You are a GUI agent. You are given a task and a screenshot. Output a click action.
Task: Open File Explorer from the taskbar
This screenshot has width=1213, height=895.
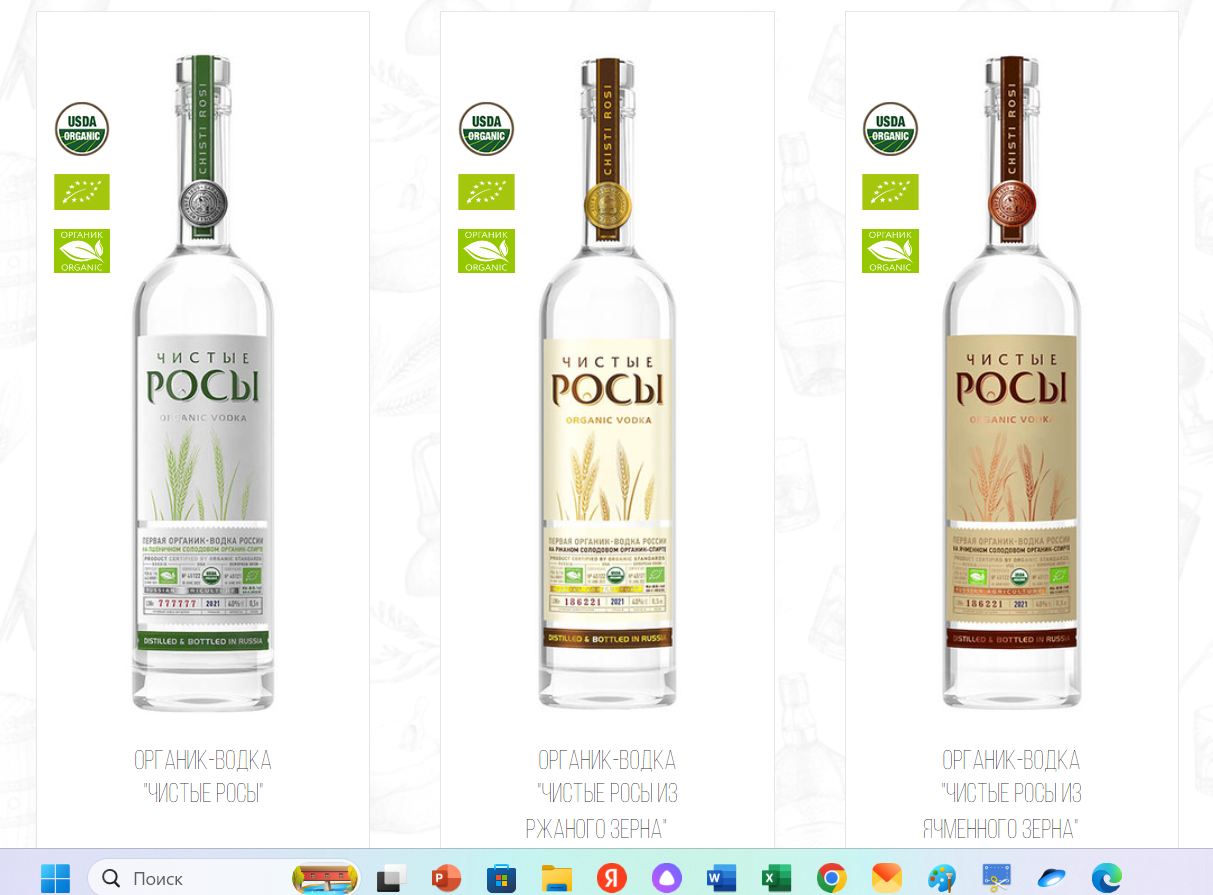(x=556, y=878)
